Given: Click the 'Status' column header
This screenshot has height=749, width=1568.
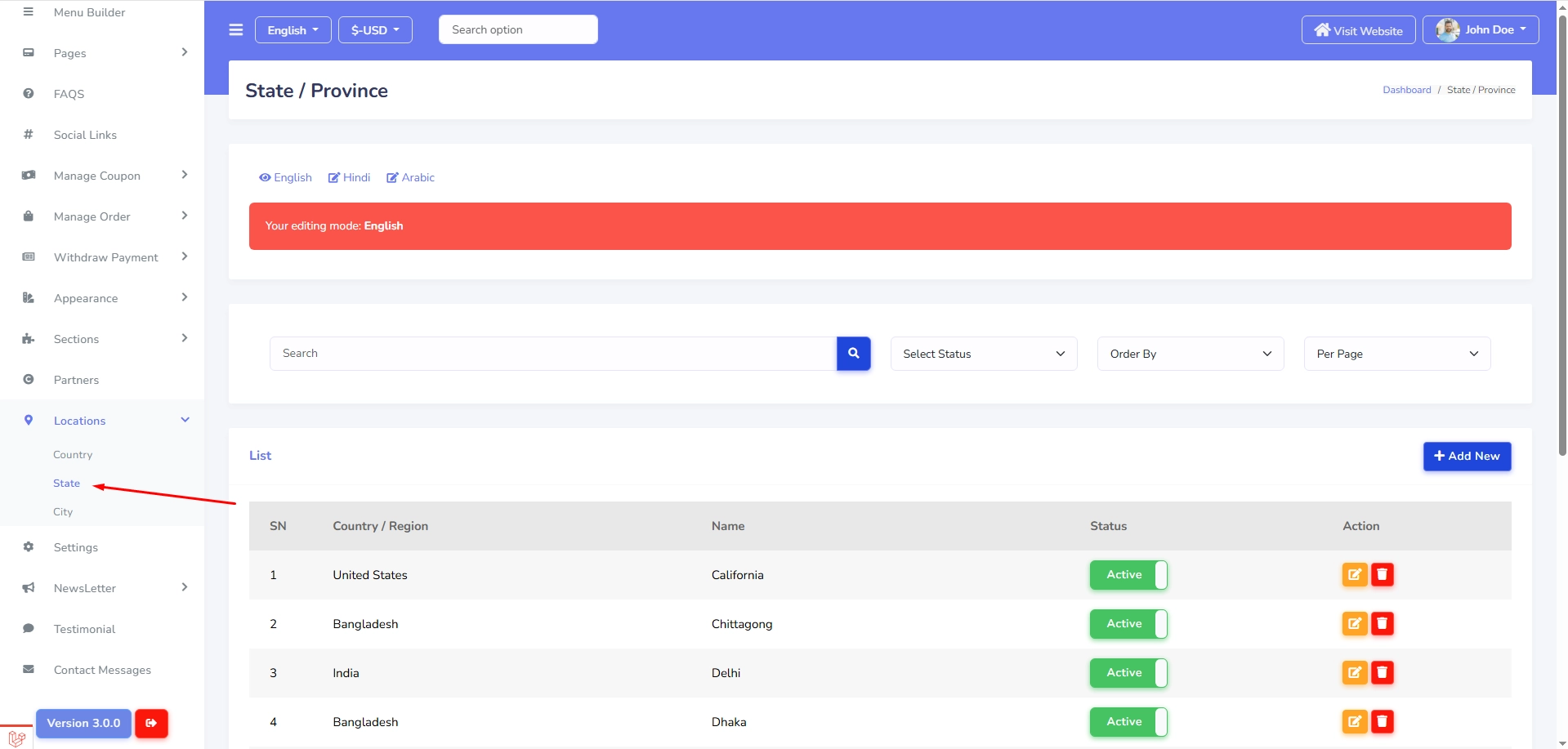Looking at the screenshot, I should pos(1108,526).
